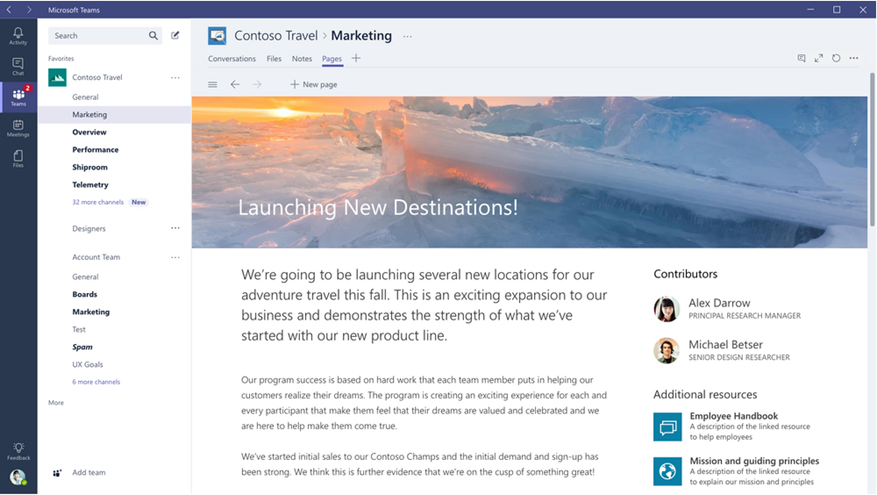Open Alex Darrow contributor profile
The height and width of the screenshot is (495, 877).
click(719, 303)
